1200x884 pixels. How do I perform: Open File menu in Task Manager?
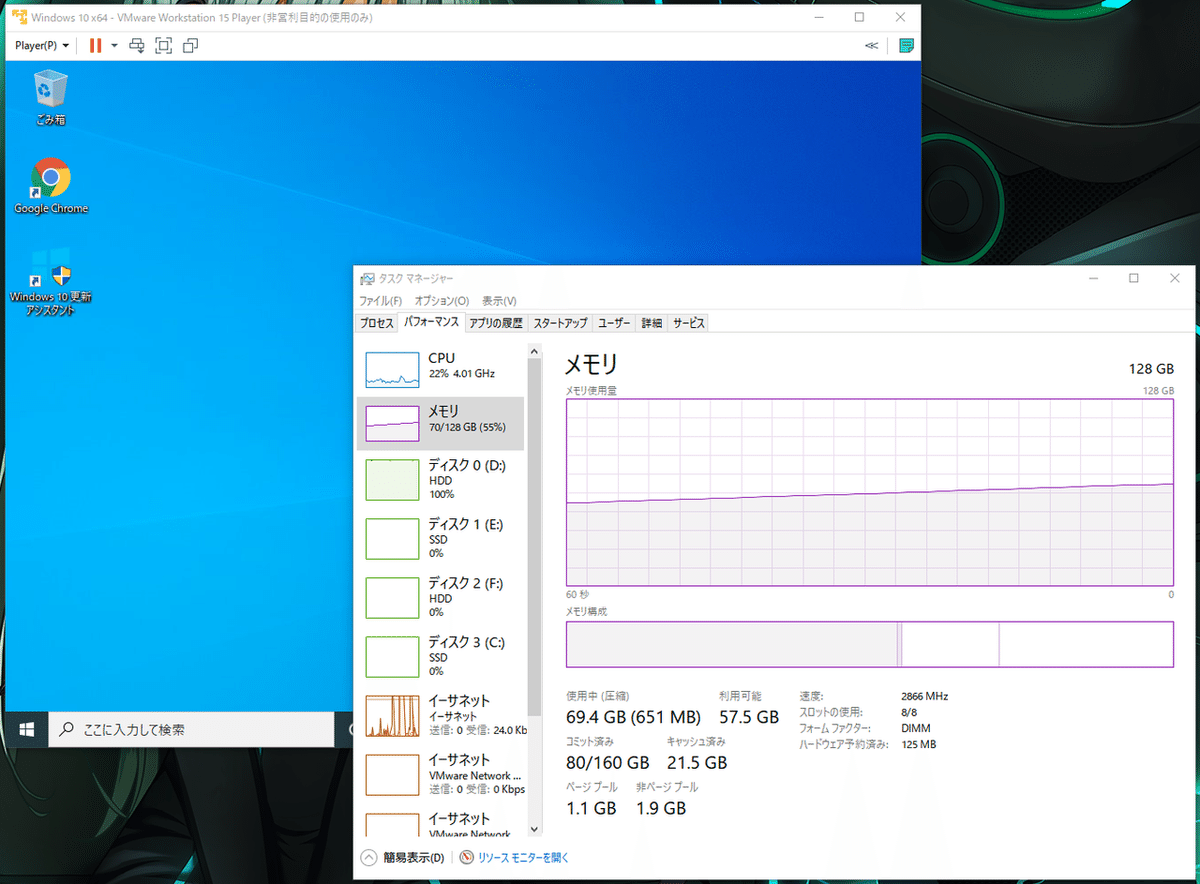[x=380, y=301]
